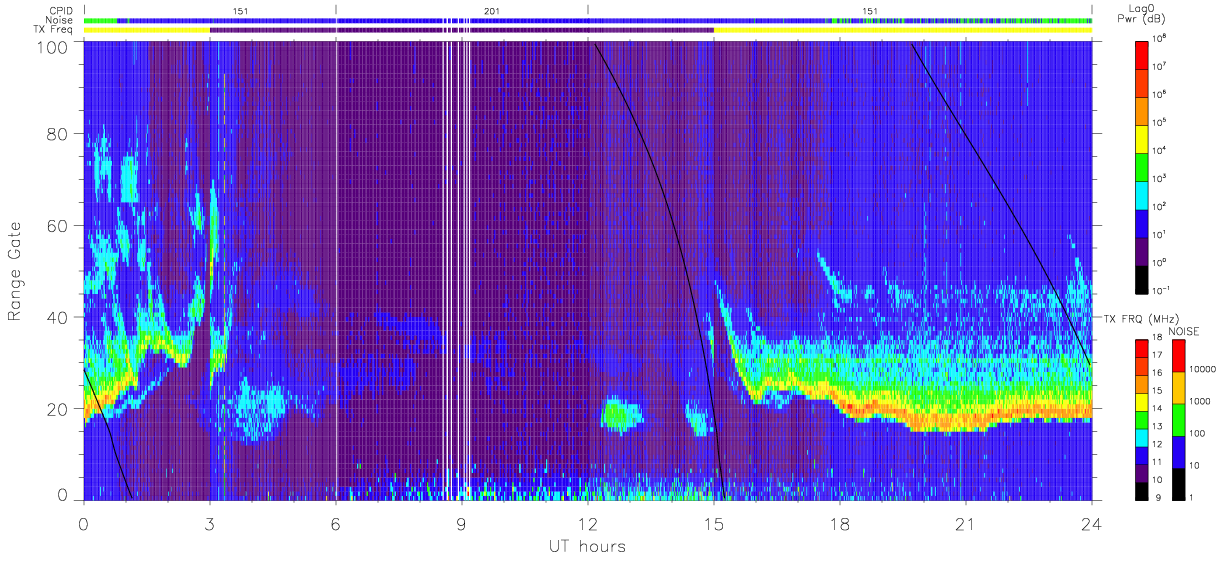This screenshot has width=1228, height=567.
Task: Click the y-axis tick label 20
Action: (59, 409)
